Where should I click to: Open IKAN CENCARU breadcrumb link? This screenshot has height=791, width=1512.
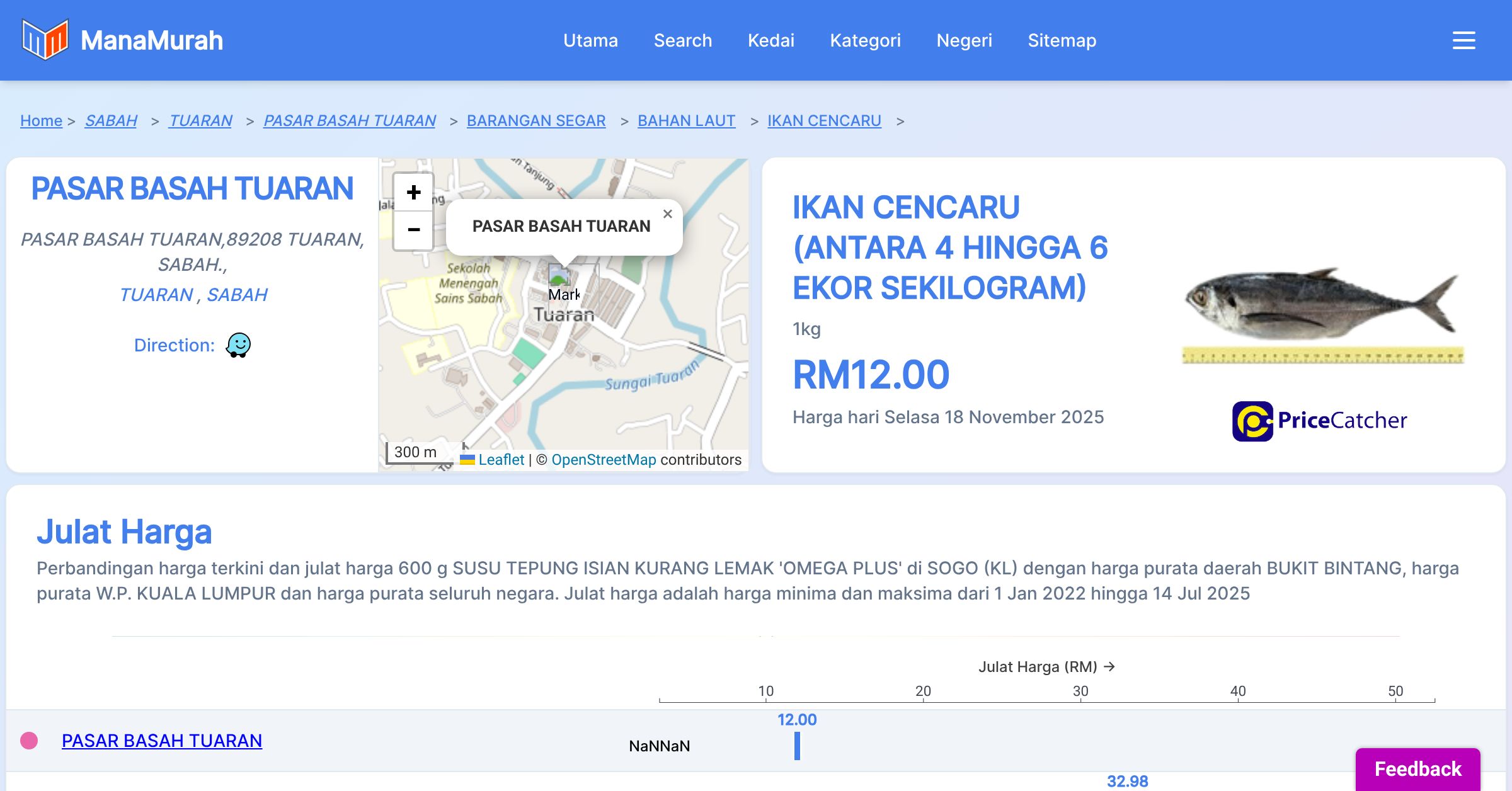pyautogui.click(x=824, y=120)
